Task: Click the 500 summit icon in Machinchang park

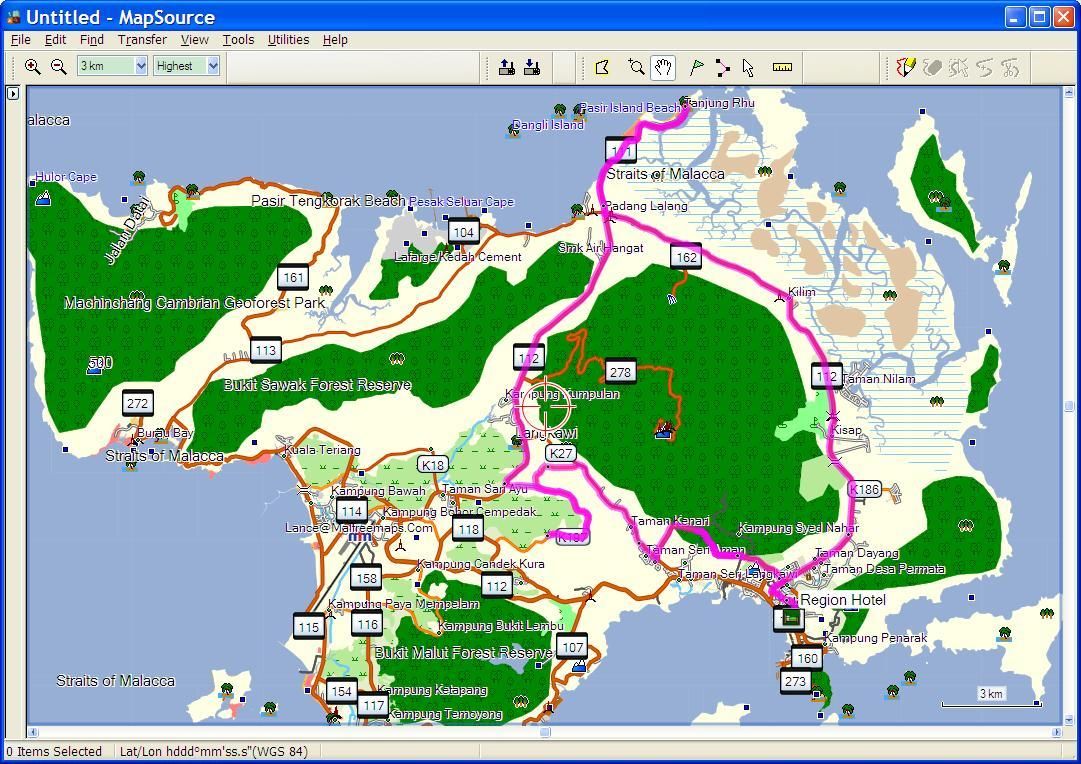Action: pos(95,370)
